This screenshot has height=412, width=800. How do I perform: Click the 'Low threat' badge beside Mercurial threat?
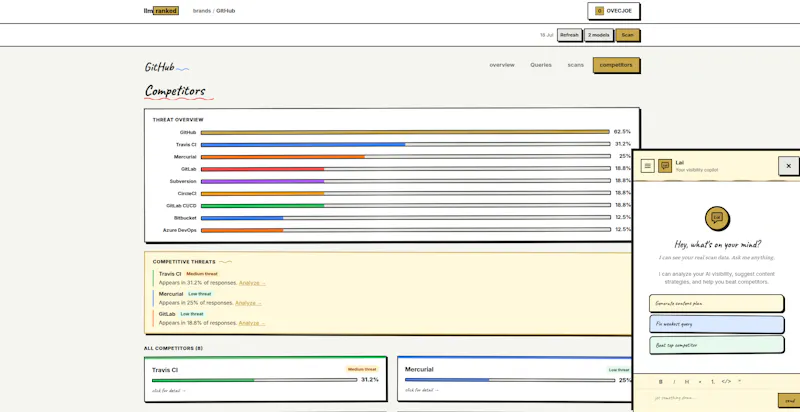click(x=199, y=294)
